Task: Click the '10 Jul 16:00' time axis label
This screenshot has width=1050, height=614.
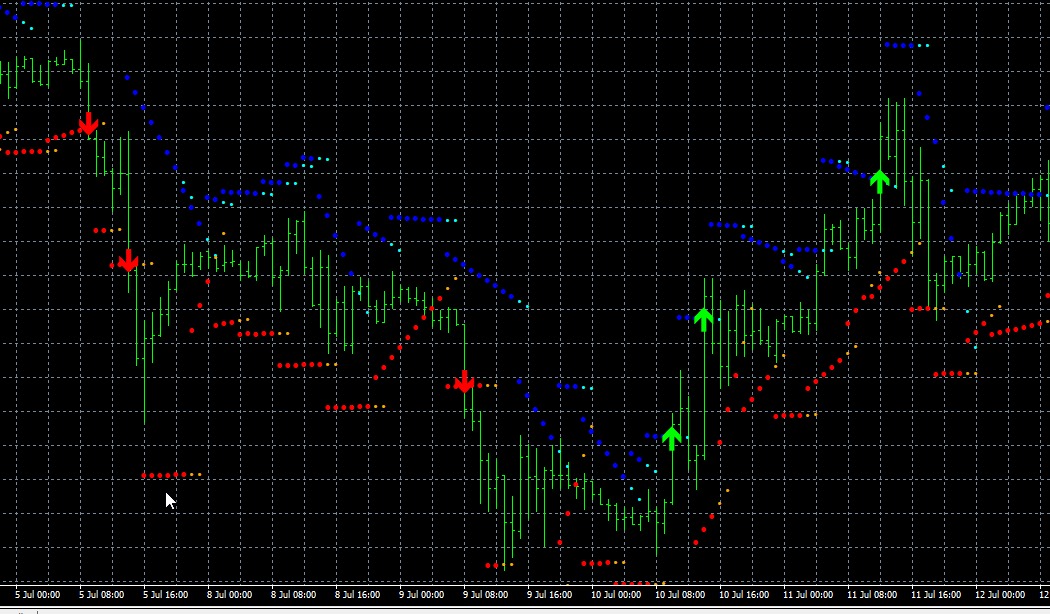Action: (x=744, y=595)
